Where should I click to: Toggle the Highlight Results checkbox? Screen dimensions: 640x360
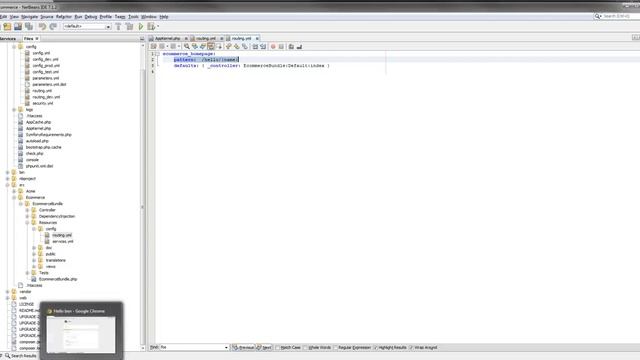click(x=376, y=348)
